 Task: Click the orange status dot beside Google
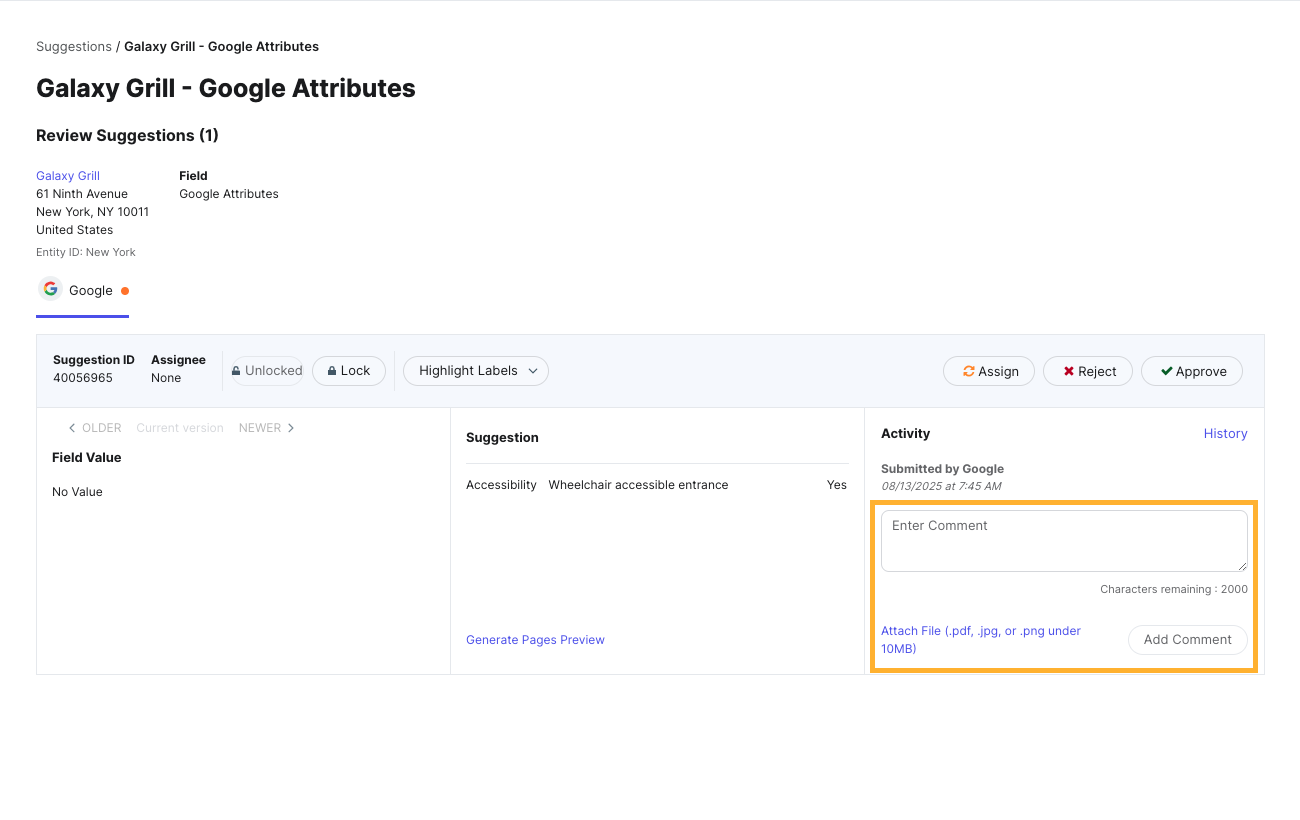pyautogui.click(x=125, y=291)
